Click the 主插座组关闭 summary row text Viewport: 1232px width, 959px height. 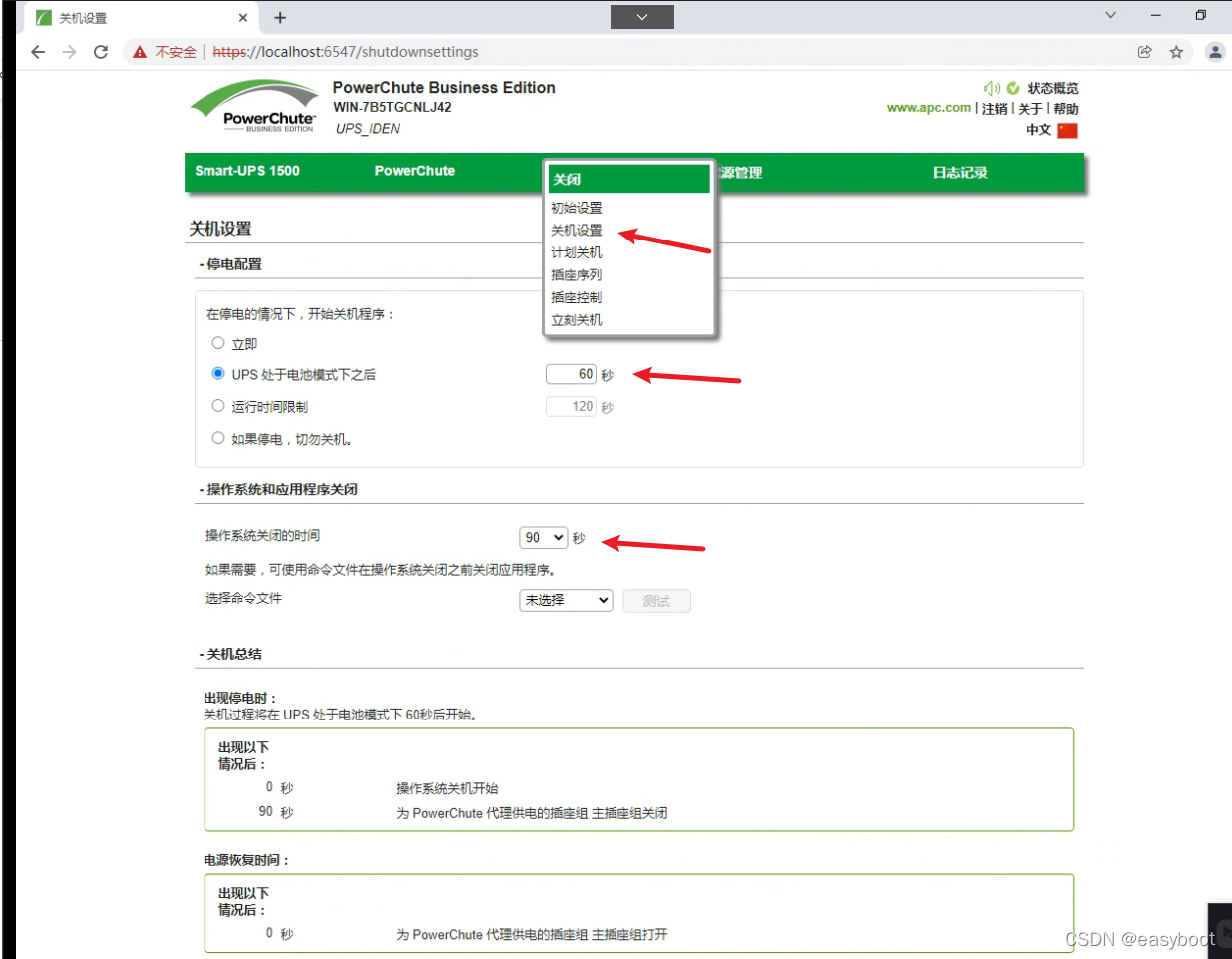(x=532, y=813)
